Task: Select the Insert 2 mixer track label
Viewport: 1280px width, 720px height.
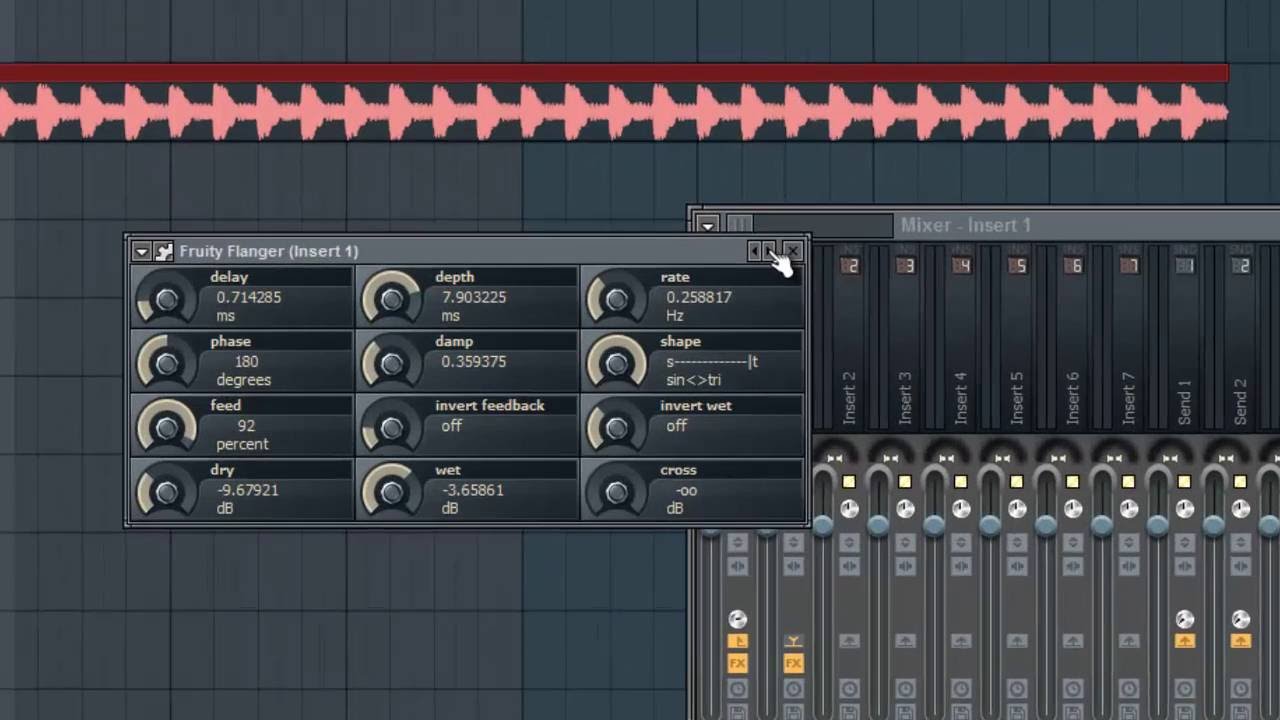Action: point(849,398)
